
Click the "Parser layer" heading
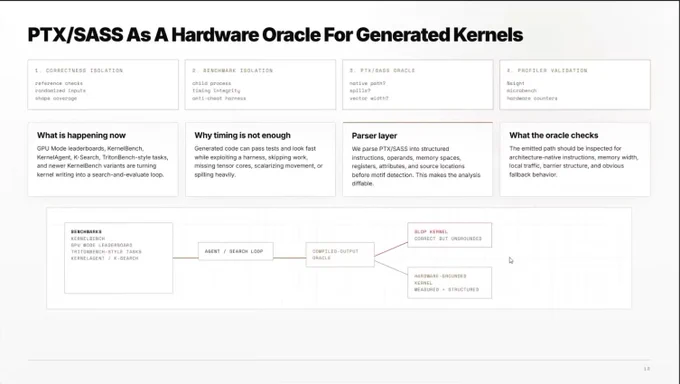tap(374, 136)
